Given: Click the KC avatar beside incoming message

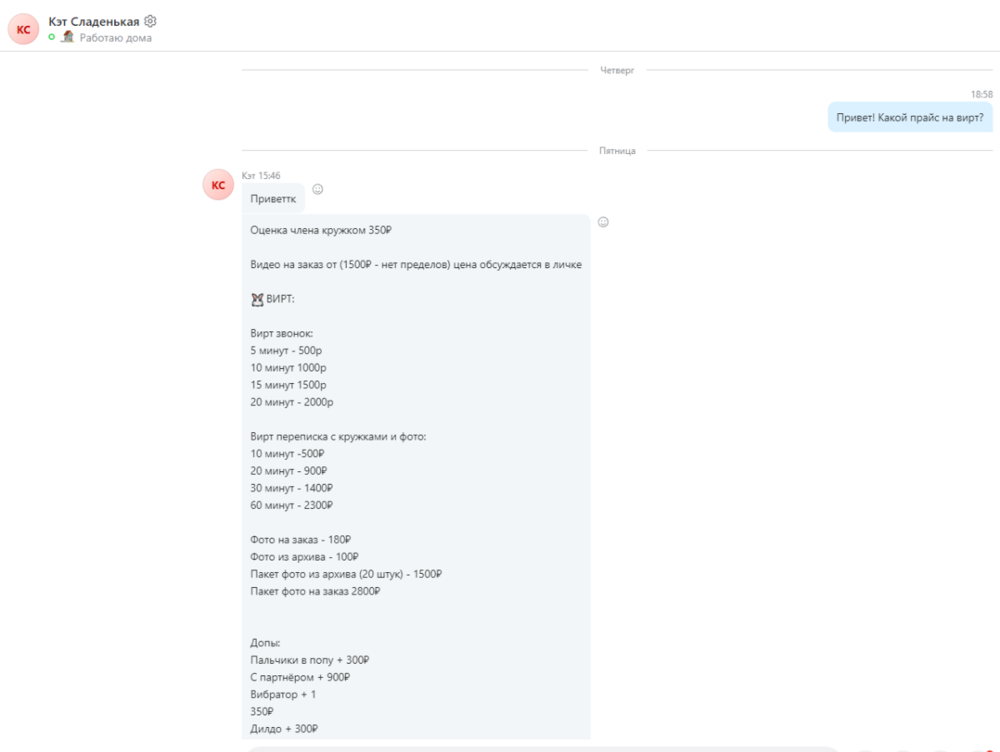Looking at the screenshot, I should pos(218,185).
